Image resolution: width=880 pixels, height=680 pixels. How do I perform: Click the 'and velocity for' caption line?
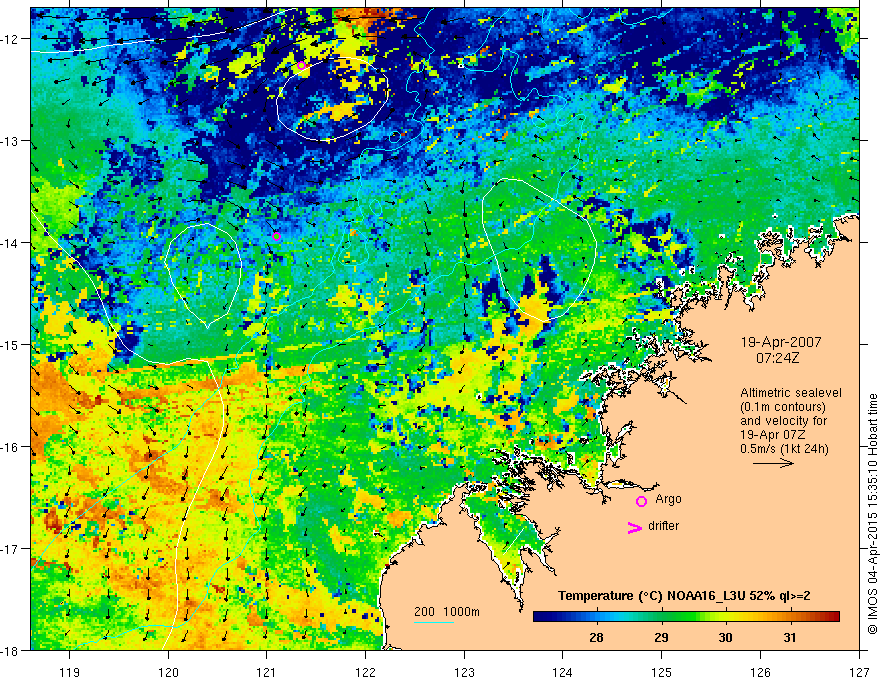click(783, 421)
